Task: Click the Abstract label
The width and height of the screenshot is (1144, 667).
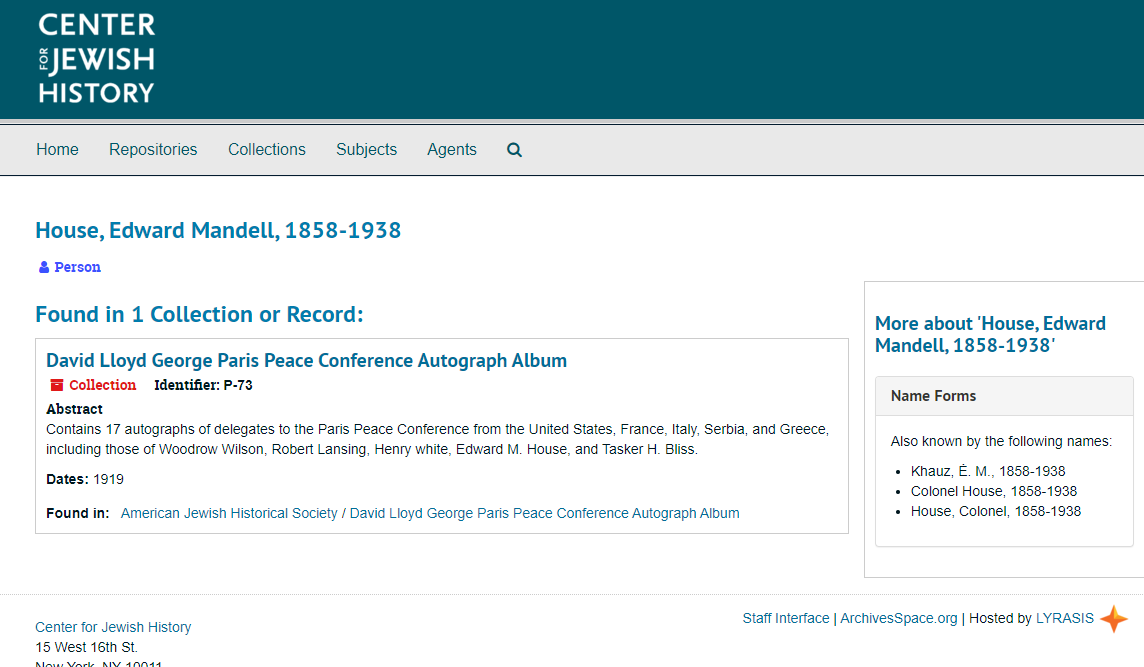Action: [74, 409]
